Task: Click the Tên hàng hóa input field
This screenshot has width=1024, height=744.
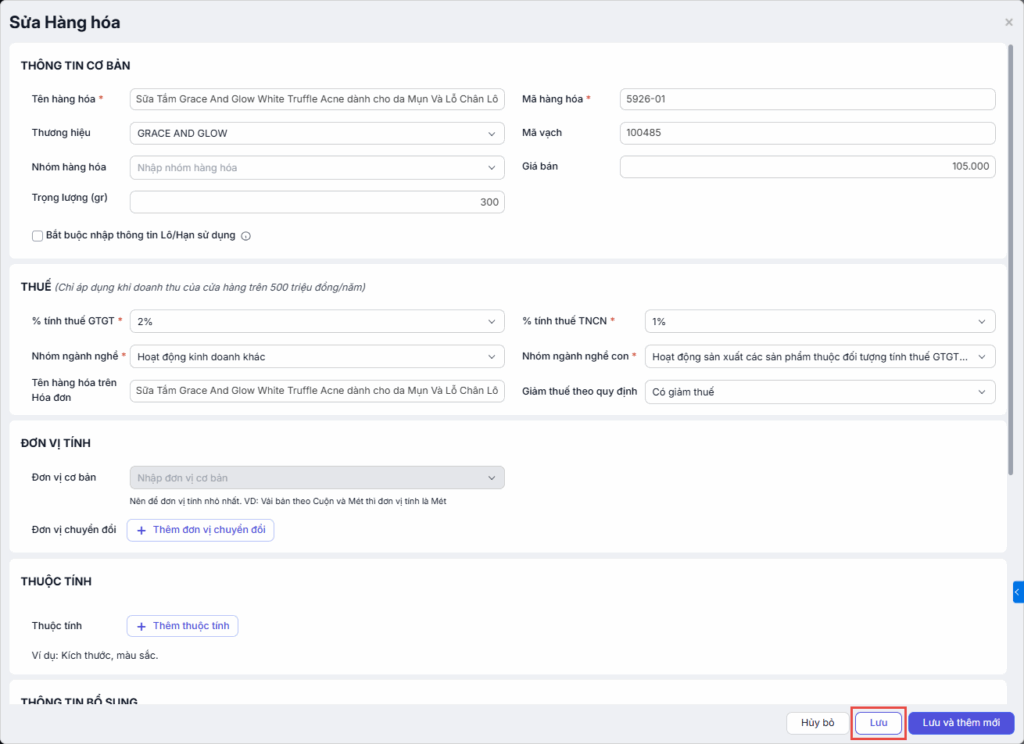Action: tap(317, 99)
